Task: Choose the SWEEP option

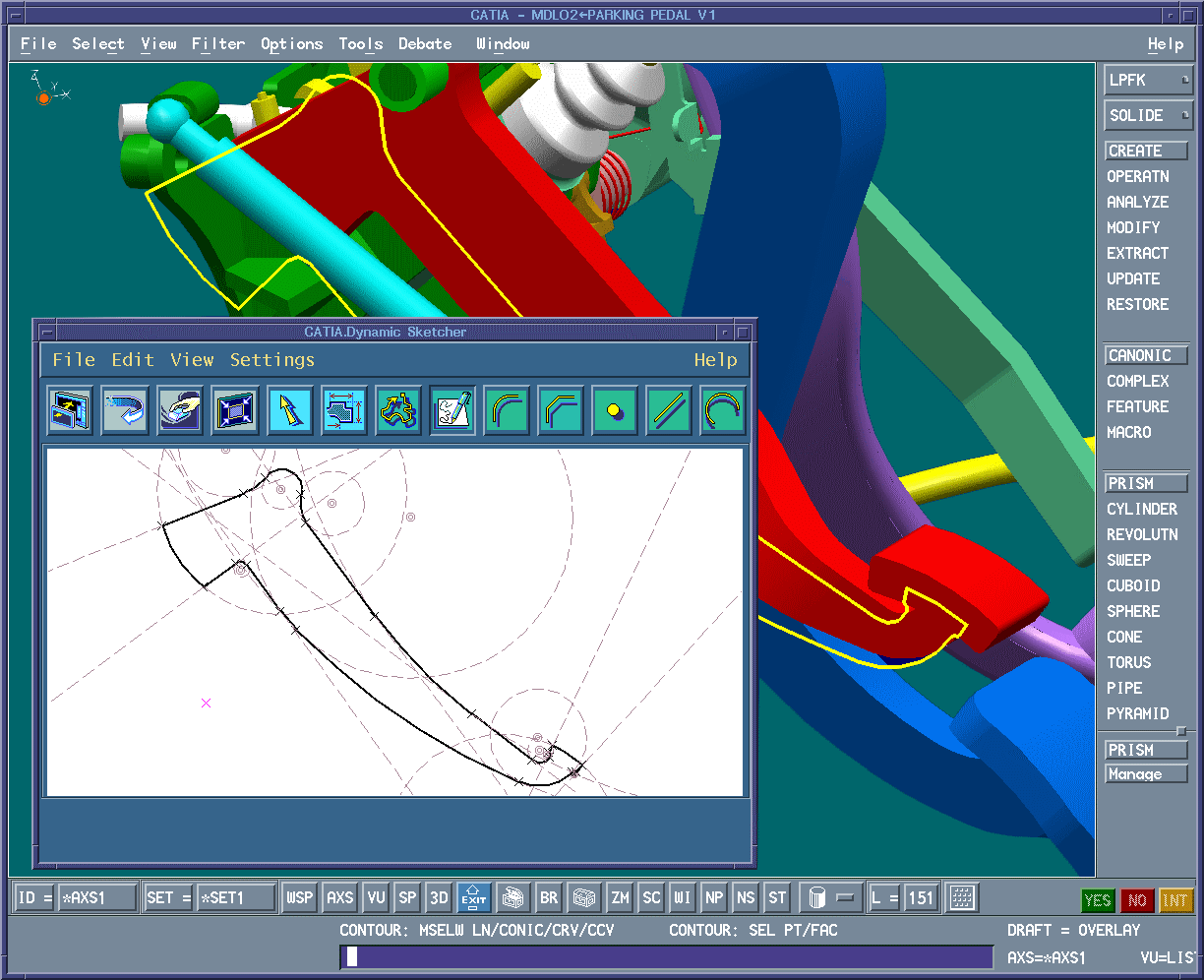Action: point(1129,561)
